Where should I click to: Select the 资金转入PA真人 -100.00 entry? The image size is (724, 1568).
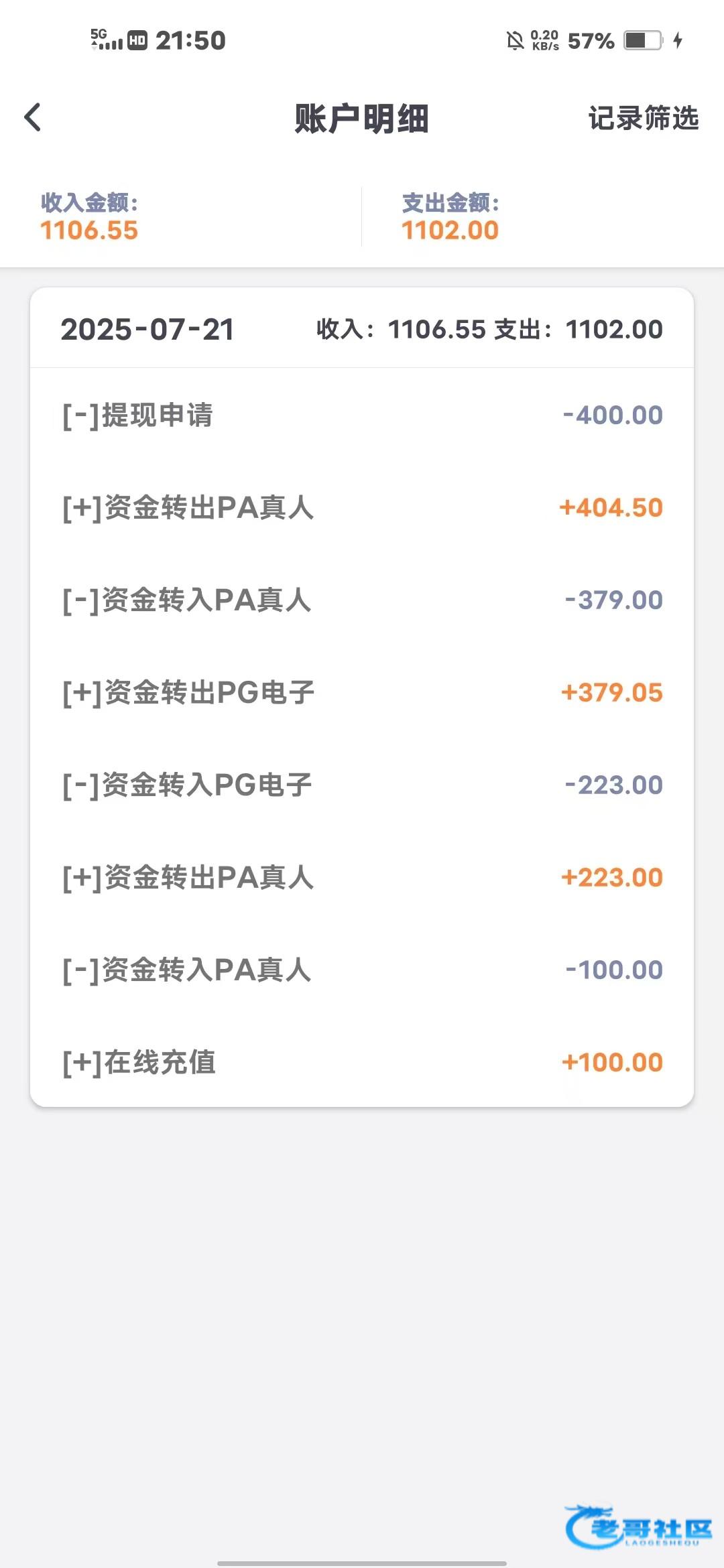coord(362,970)
